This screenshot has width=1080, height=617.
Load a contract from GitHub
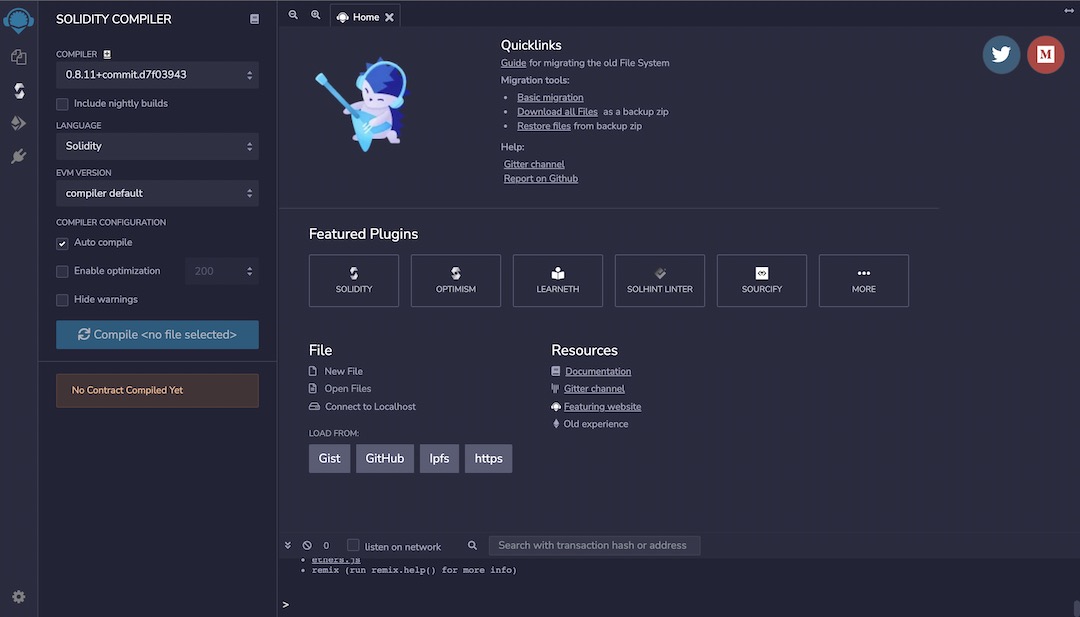pyautogui.click(x=384, y=458)
